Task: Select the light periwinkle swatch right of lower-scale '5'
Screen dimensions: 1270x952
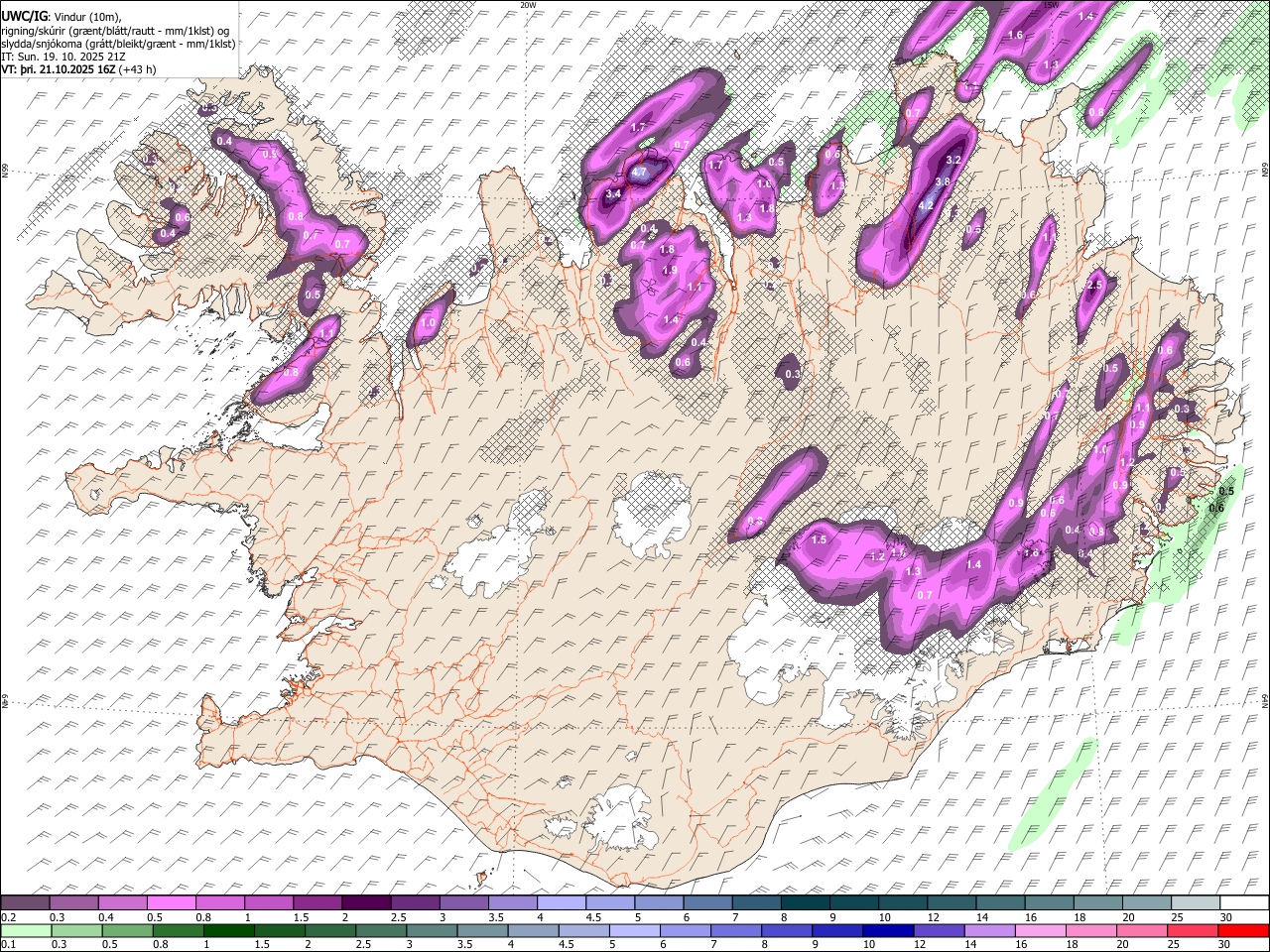Action: pyautogui.click(x=635, y=931)
